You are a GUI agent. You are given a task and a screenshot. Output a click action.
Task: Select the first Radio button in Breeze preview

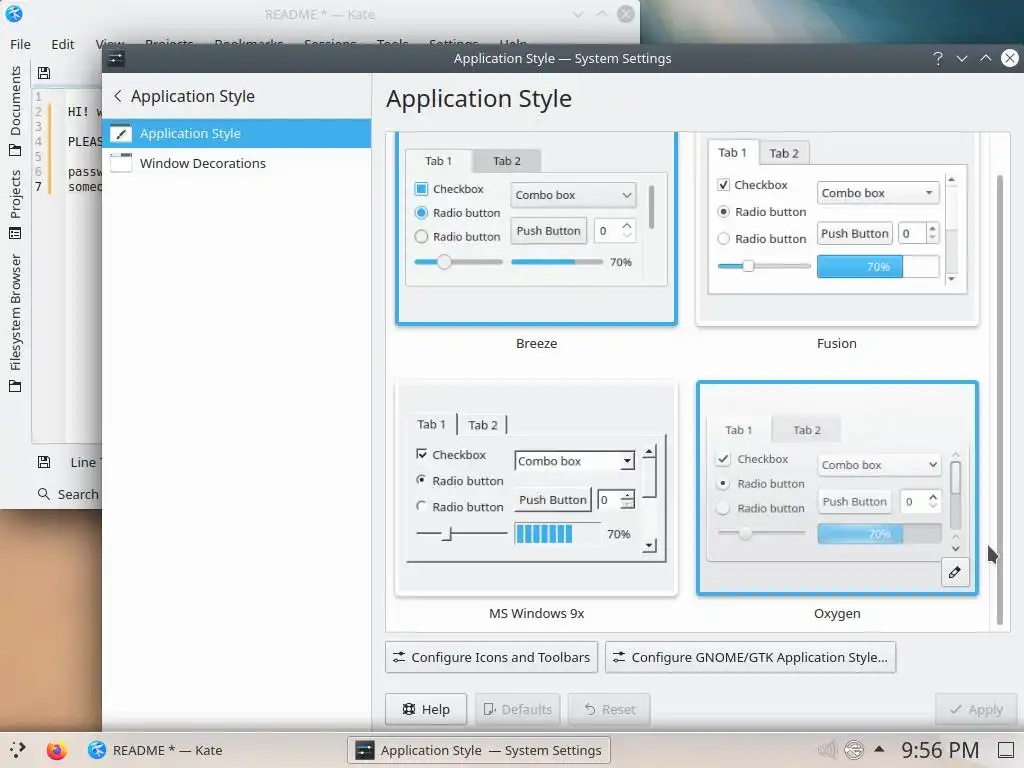coord(421,213)
